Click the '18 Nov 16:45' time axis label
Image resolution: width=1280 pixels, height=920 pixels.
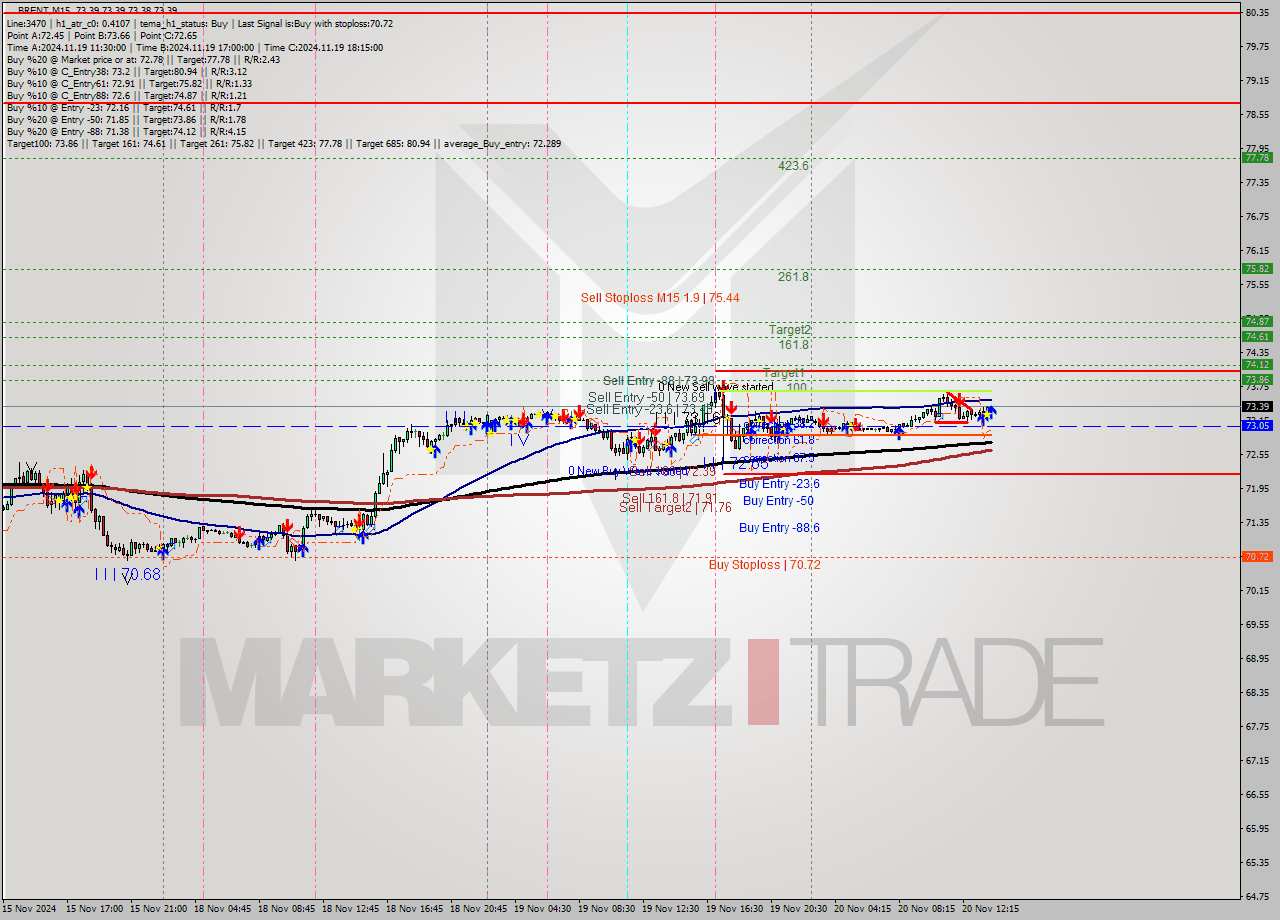pyautogui.click(x=415, y=909)
